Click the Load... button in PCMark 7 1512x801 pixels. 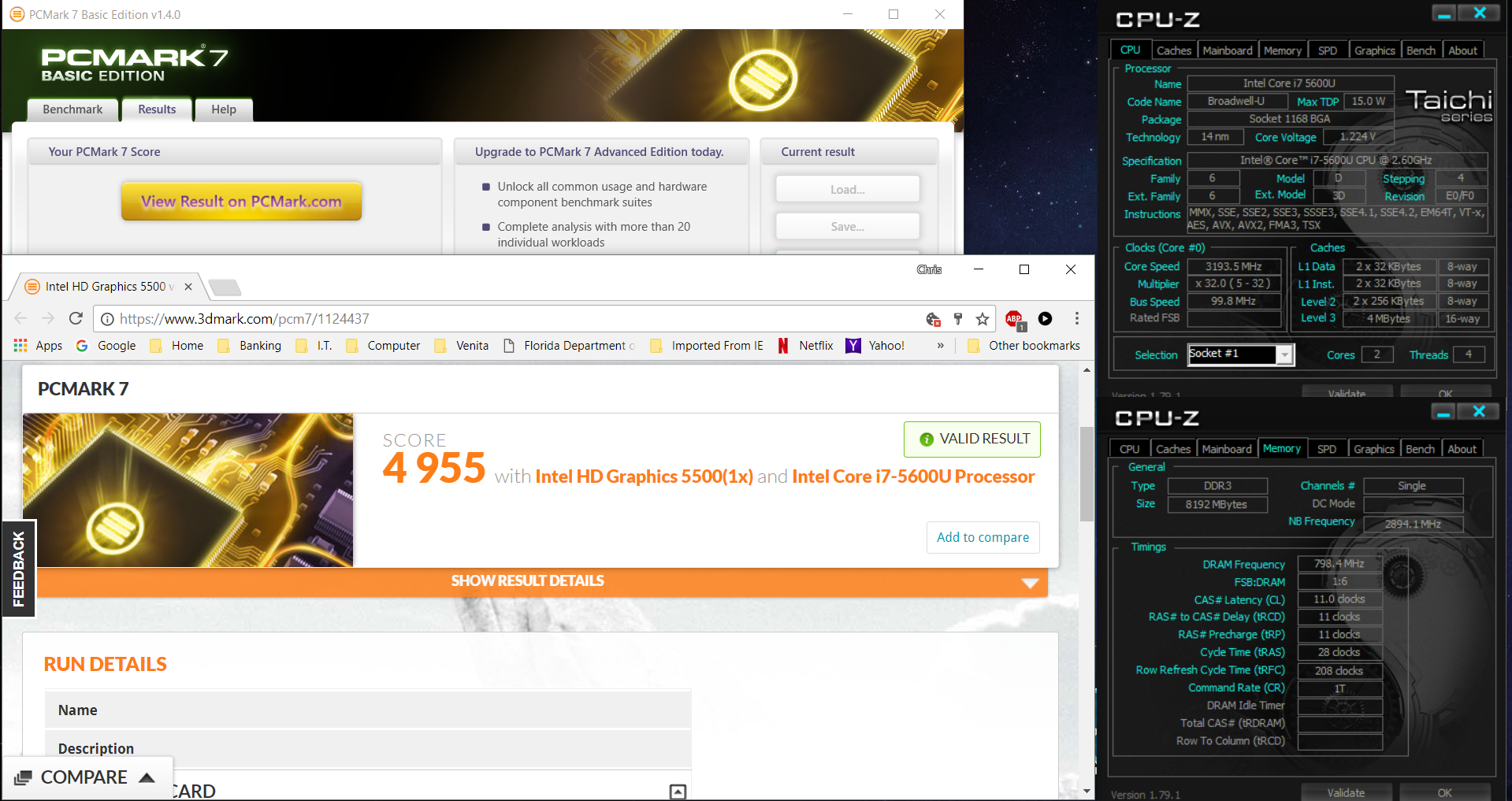click(x=848, y=190)
